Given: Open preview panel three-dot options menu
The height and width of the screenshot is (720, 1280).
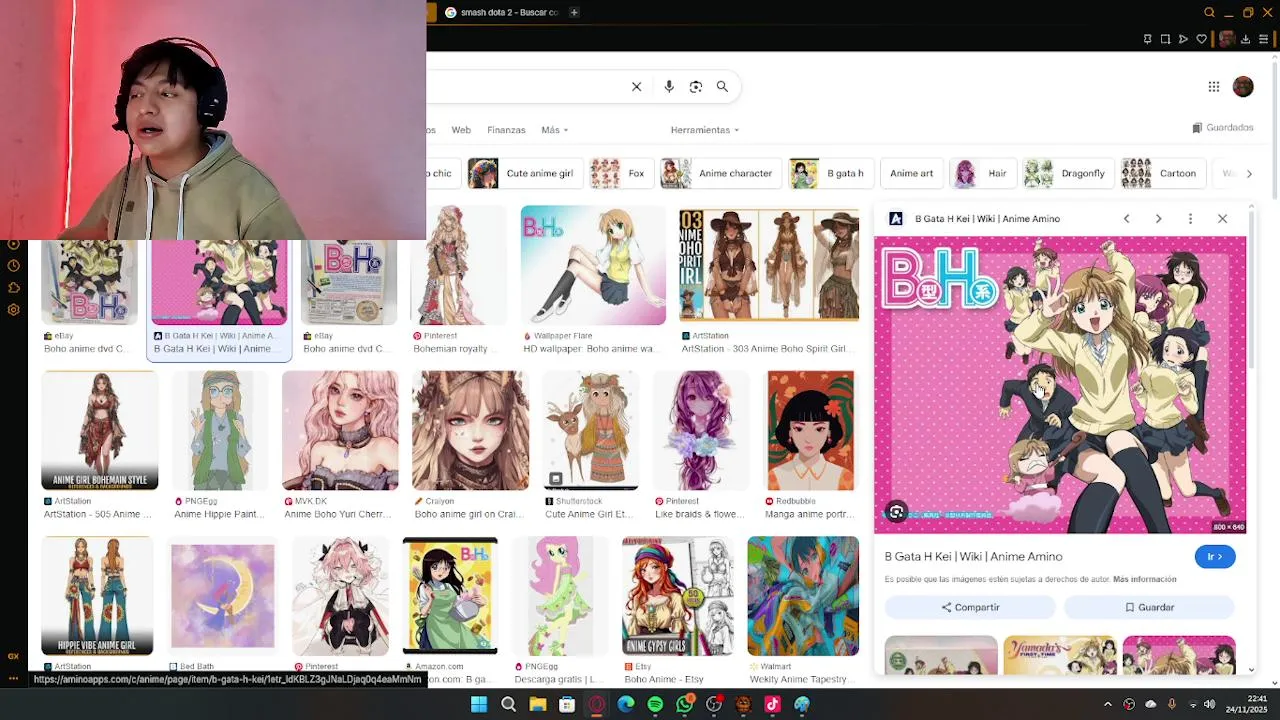Looking at the screenshot, I should click(1190, 219).
